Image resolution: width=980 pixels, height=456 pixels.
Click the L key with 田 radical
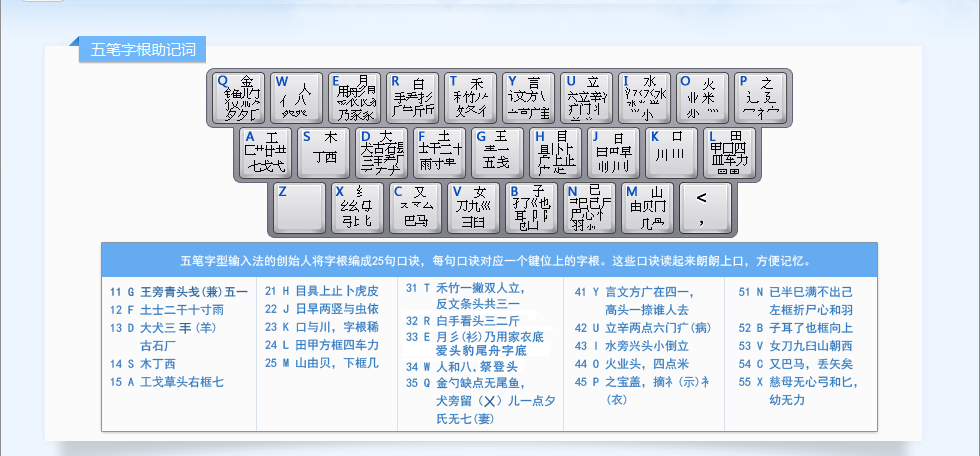(729, 153)
